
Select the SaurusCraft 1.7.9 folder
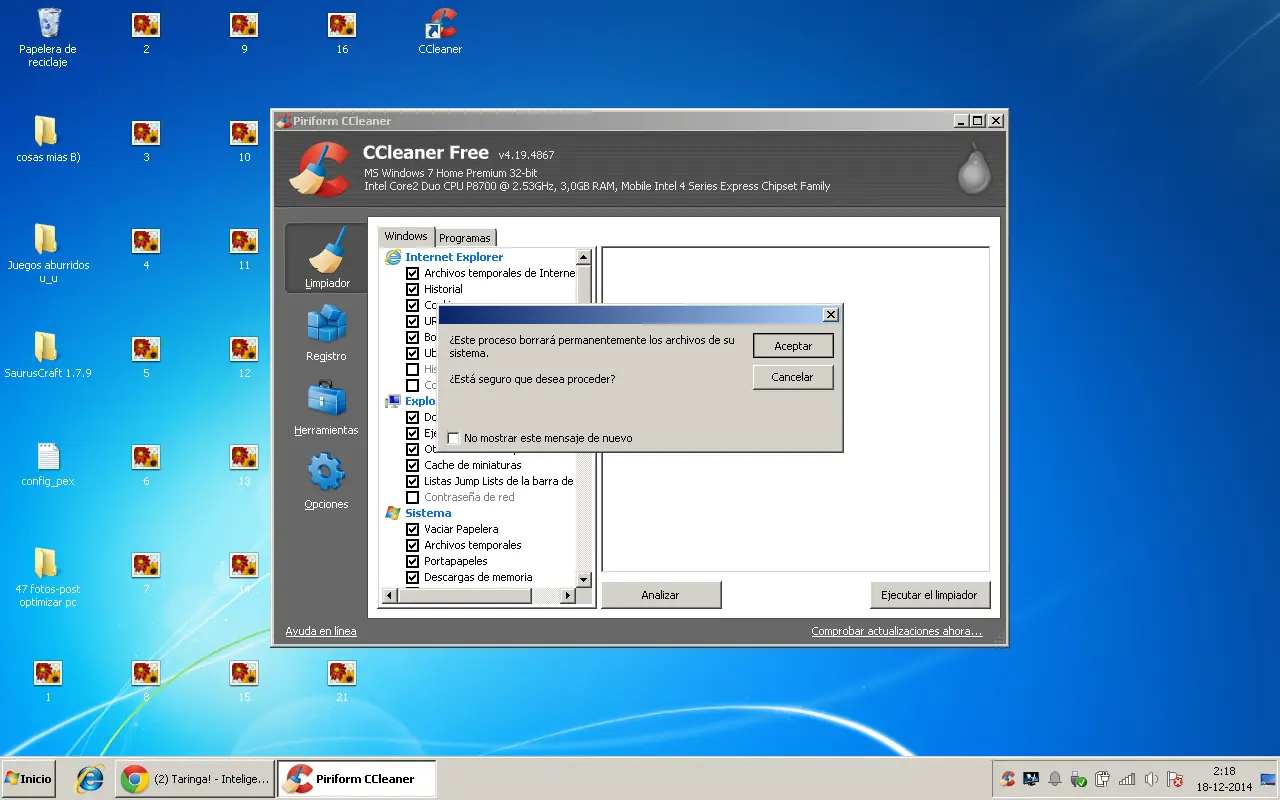[48, 355]
